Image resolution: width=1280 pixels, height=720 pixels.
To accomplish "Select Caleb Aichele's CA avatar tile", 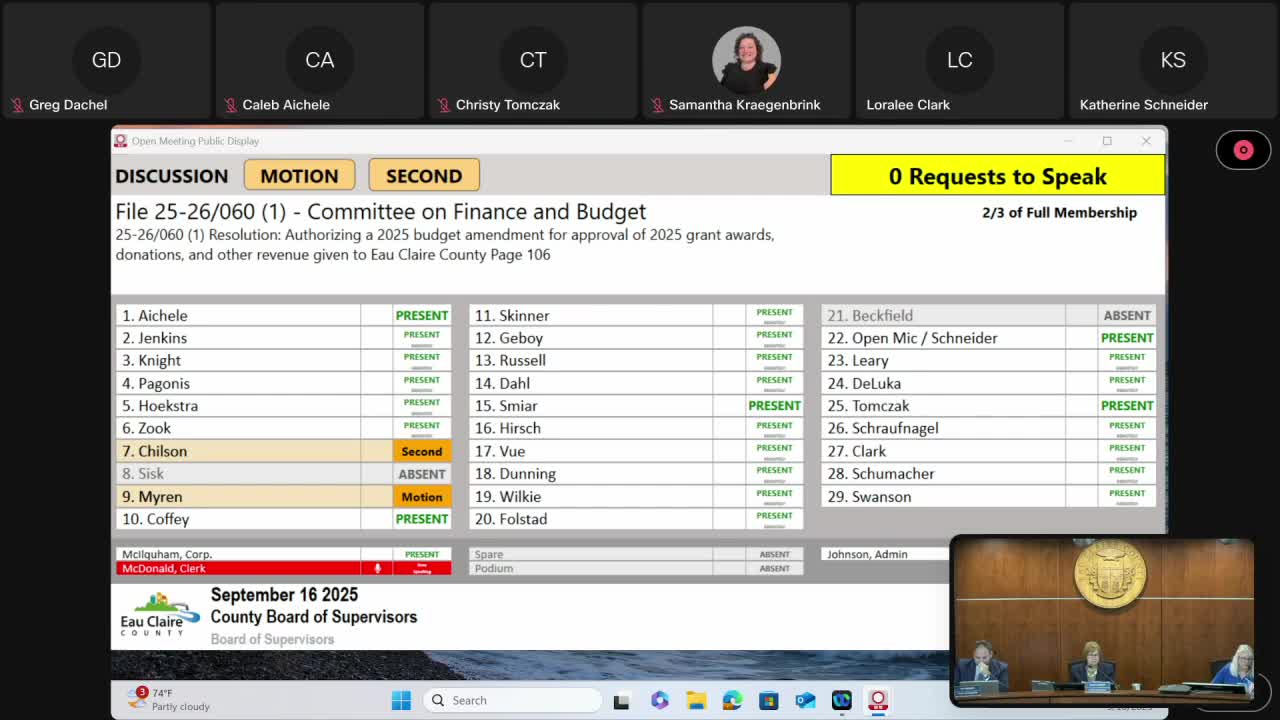I will click(319, 60).
